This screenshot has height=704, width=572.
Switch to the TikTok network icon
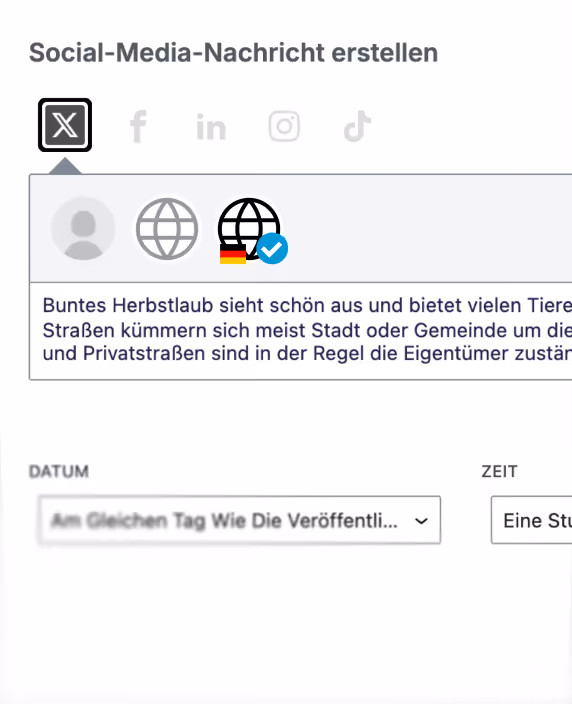[357, 126]
